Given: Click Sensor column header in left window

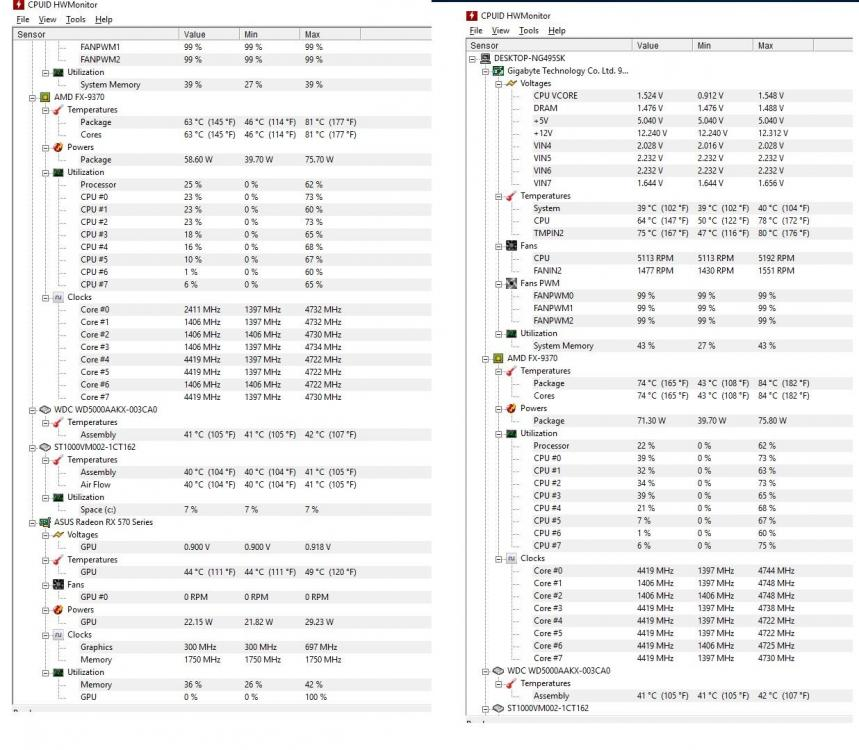Looking at the screenshot, I should 96,34.
